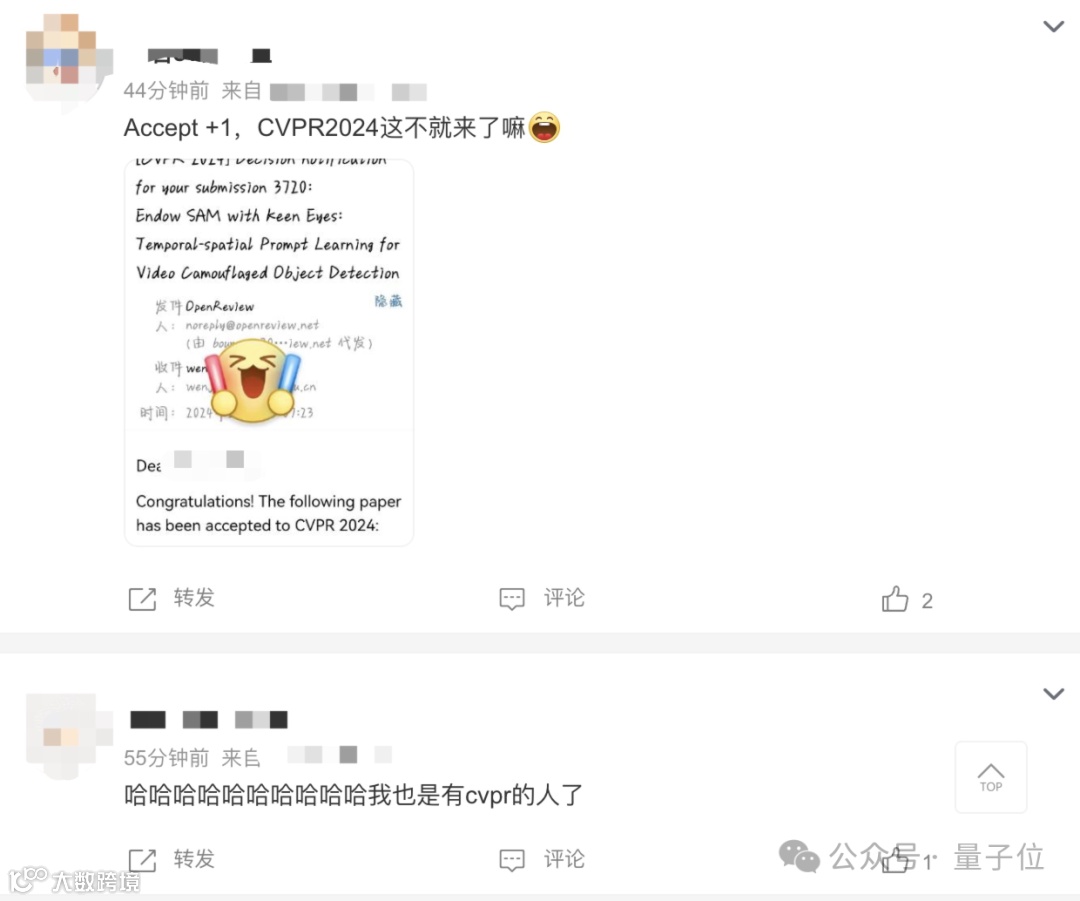Open the attached CVPR acceptance email image
Screen dimensions: 1080x901
coord(269,353)
